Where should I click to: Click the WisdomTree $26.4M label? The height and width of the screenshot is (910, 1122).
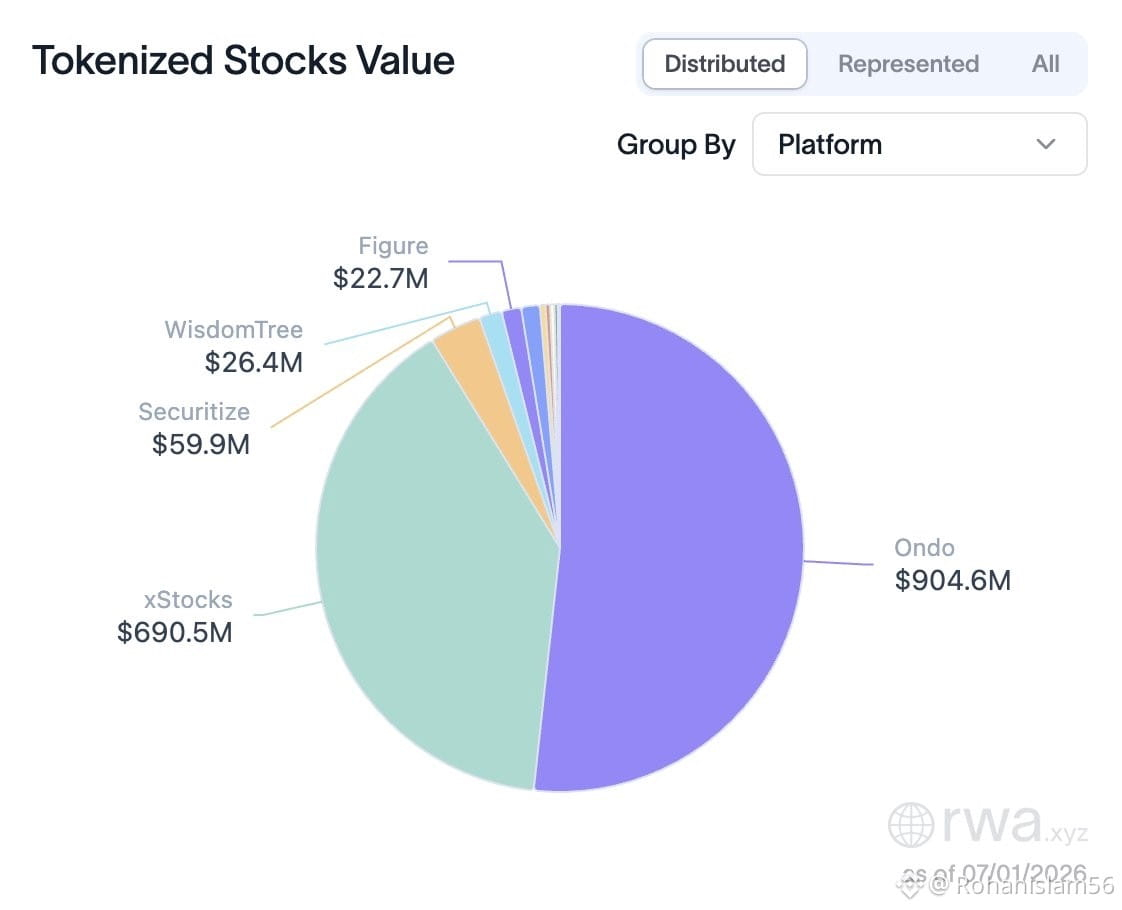tap(234, 346)
